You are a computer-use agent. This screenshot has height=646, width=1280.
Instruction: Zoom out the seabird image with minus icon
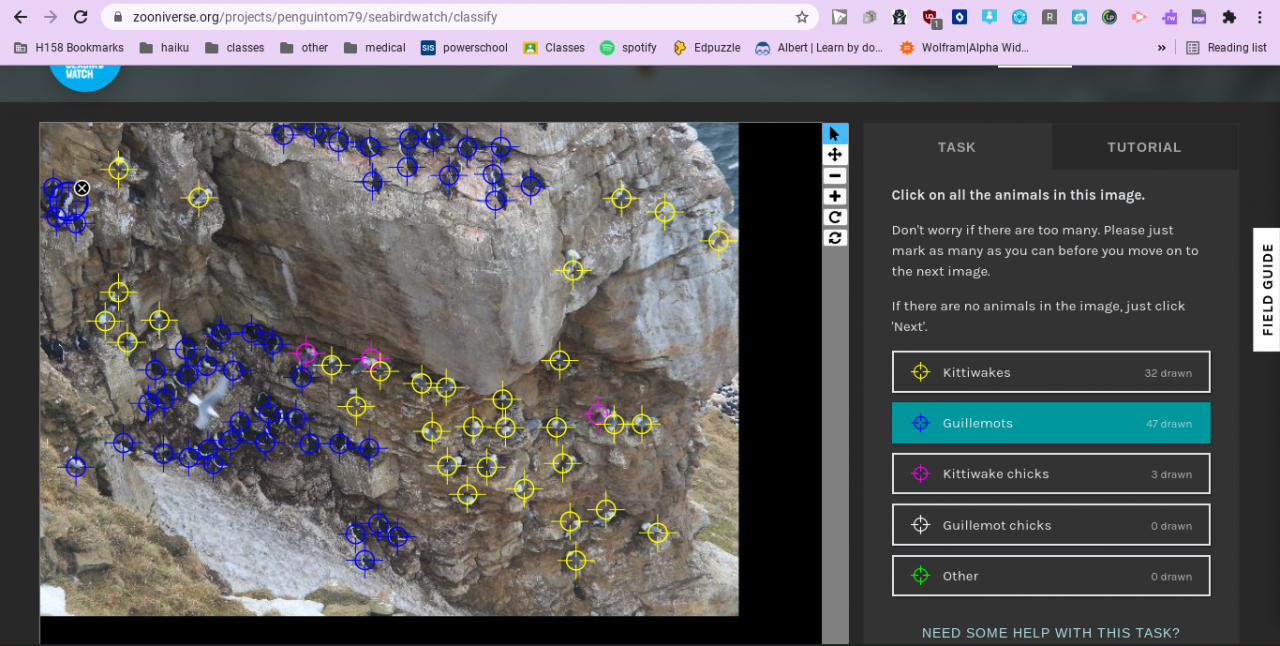pyautogui.click(x=835, y=176)
